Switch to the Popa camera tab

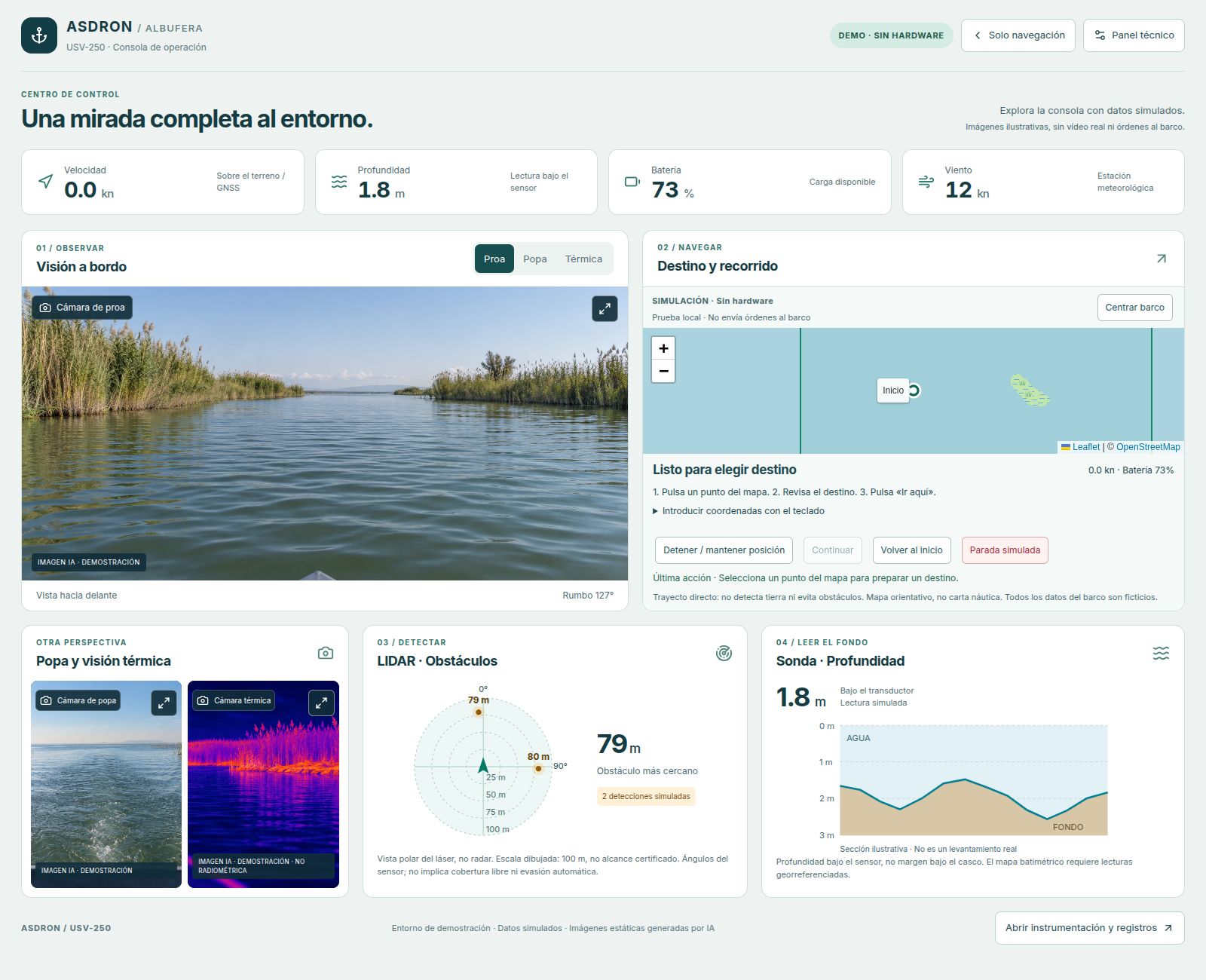coord(535,259)
